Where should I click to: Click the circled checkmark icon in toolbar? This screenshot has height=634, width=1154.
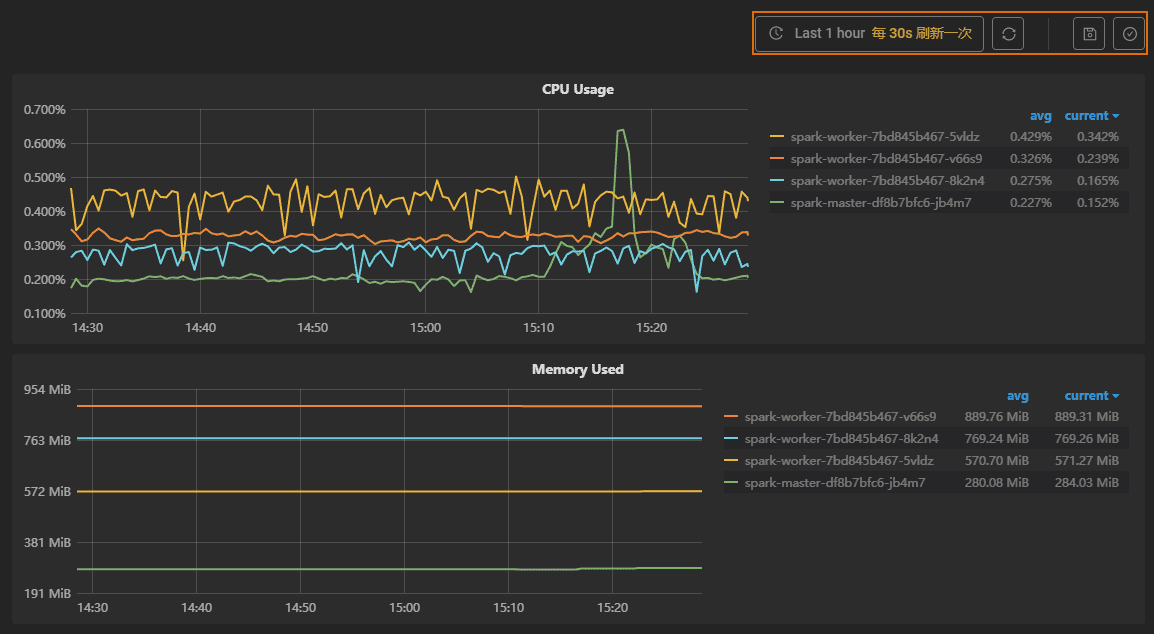pos(1130,33)
